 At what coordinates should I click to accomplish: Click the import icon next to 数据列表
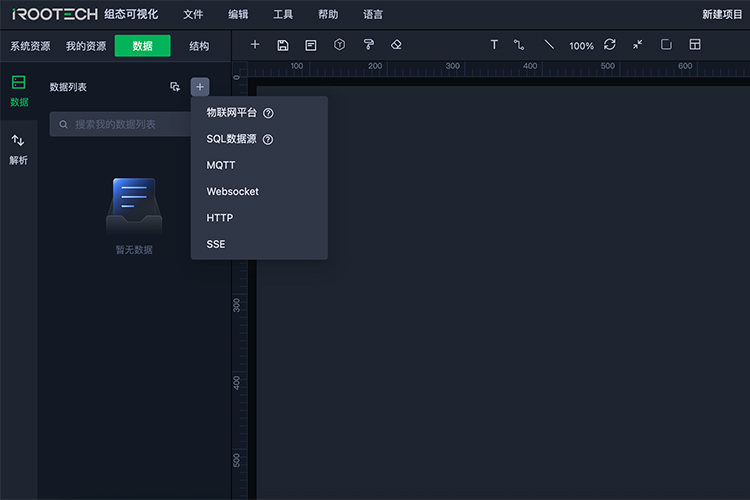(175, 87)
